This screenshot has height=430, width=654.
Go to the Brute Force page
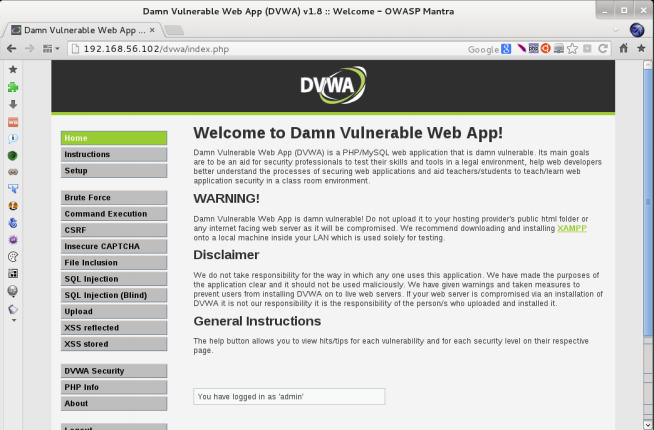pos(113,198)
